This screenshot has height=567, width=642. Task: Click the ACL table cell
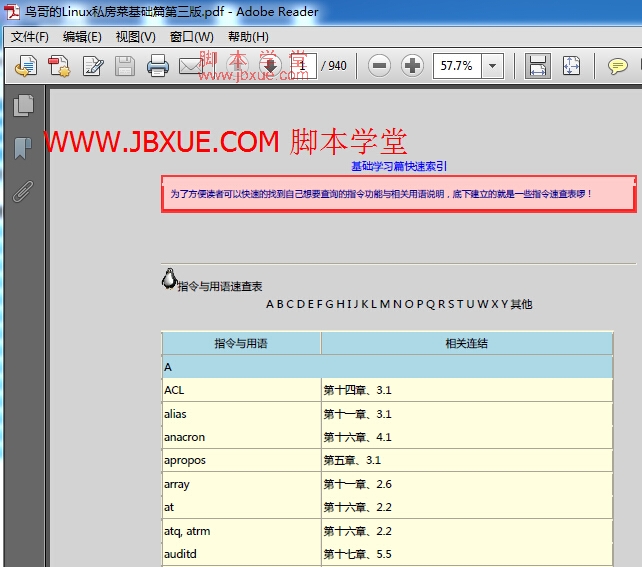[x=241, y=390]
